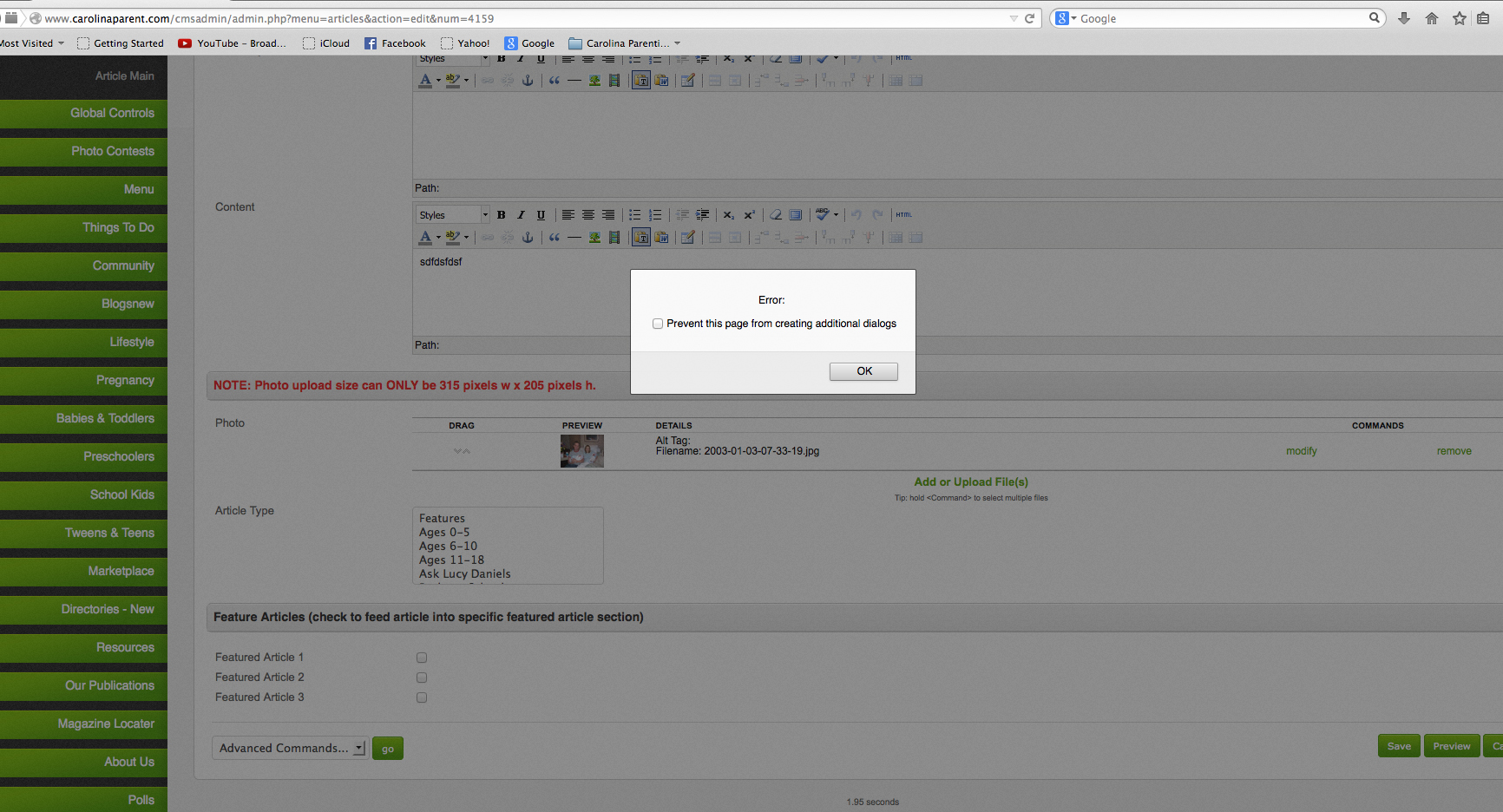Click Bold in the Content editor toolbar

pyautogui.click(x=502, y=215)
